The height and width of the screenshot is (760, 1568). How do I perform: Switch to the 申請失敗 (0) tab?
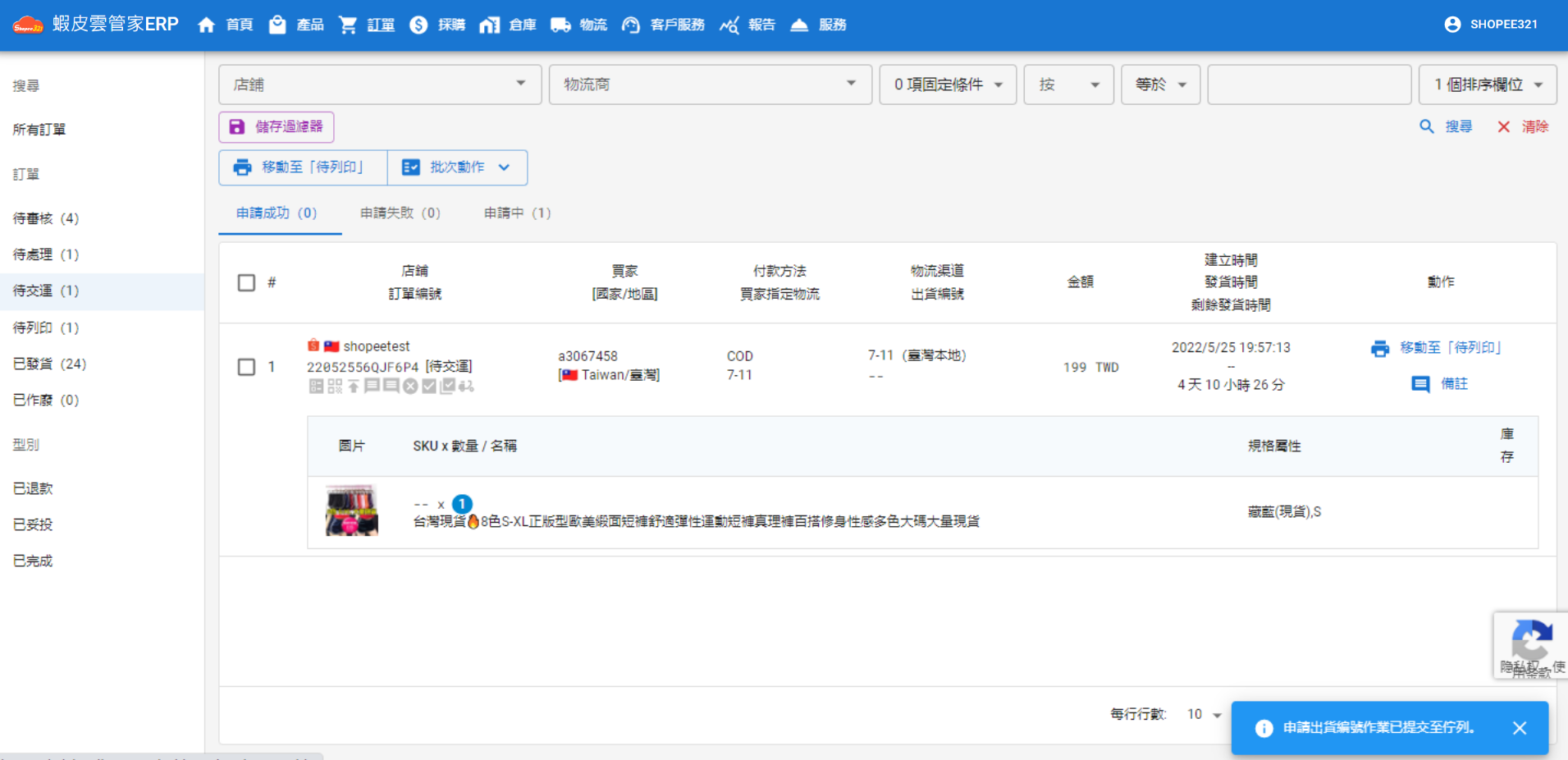(400, 213)
